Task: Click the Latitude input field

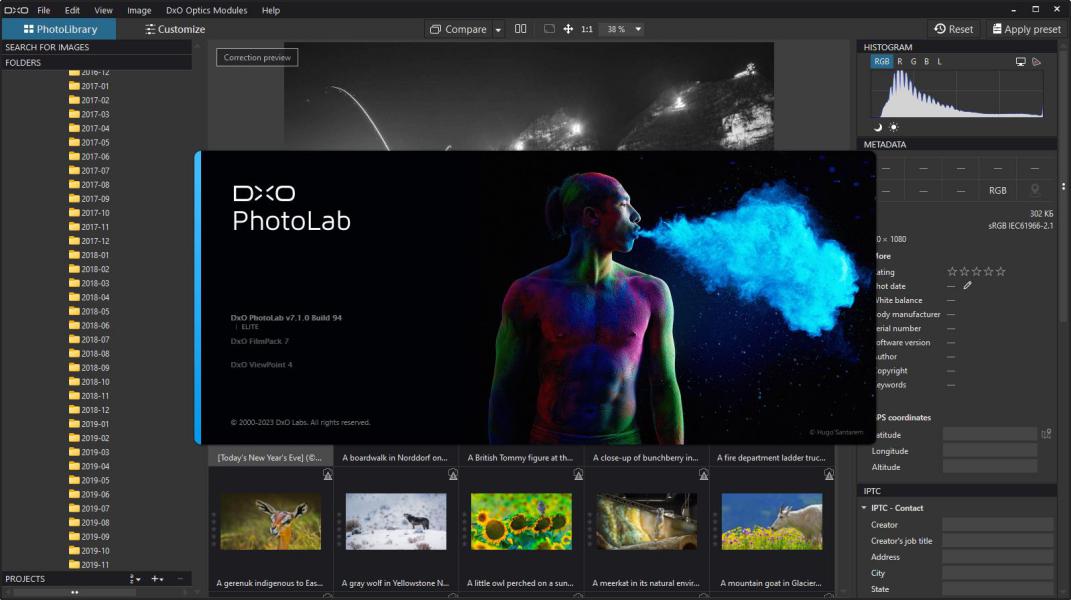Action: 990,434
